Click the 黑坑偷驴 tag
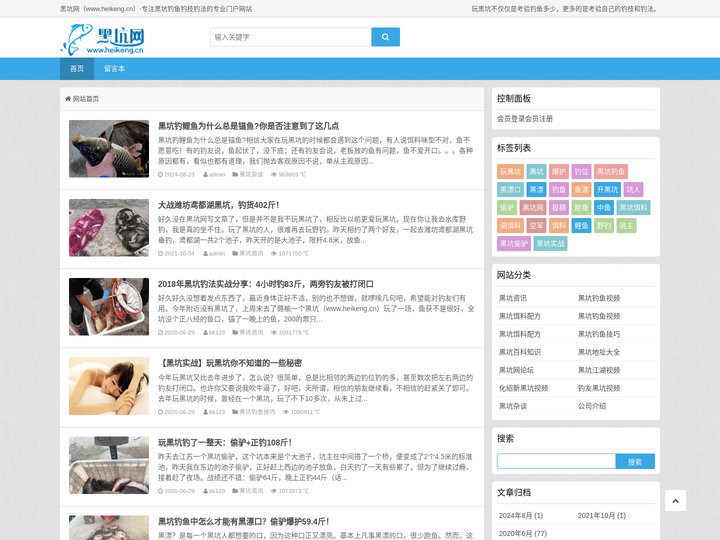This screenshot has height=540, width=720. (x=514, y=243)
